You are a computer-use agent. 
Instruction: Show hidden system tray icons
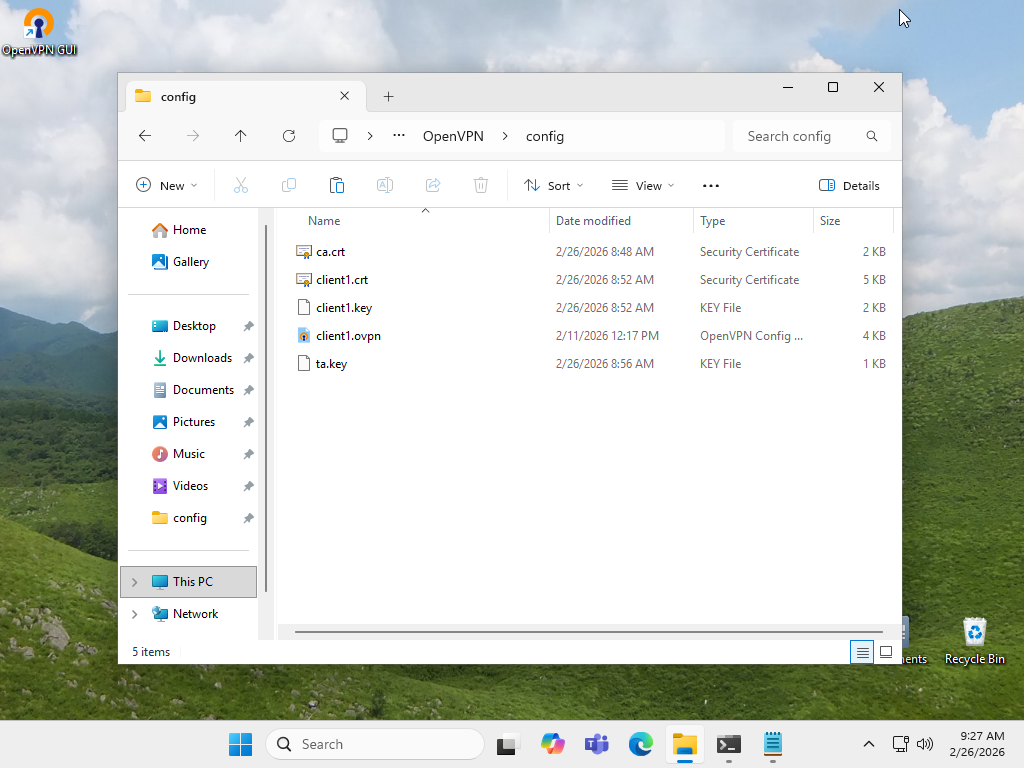(869, 744)
